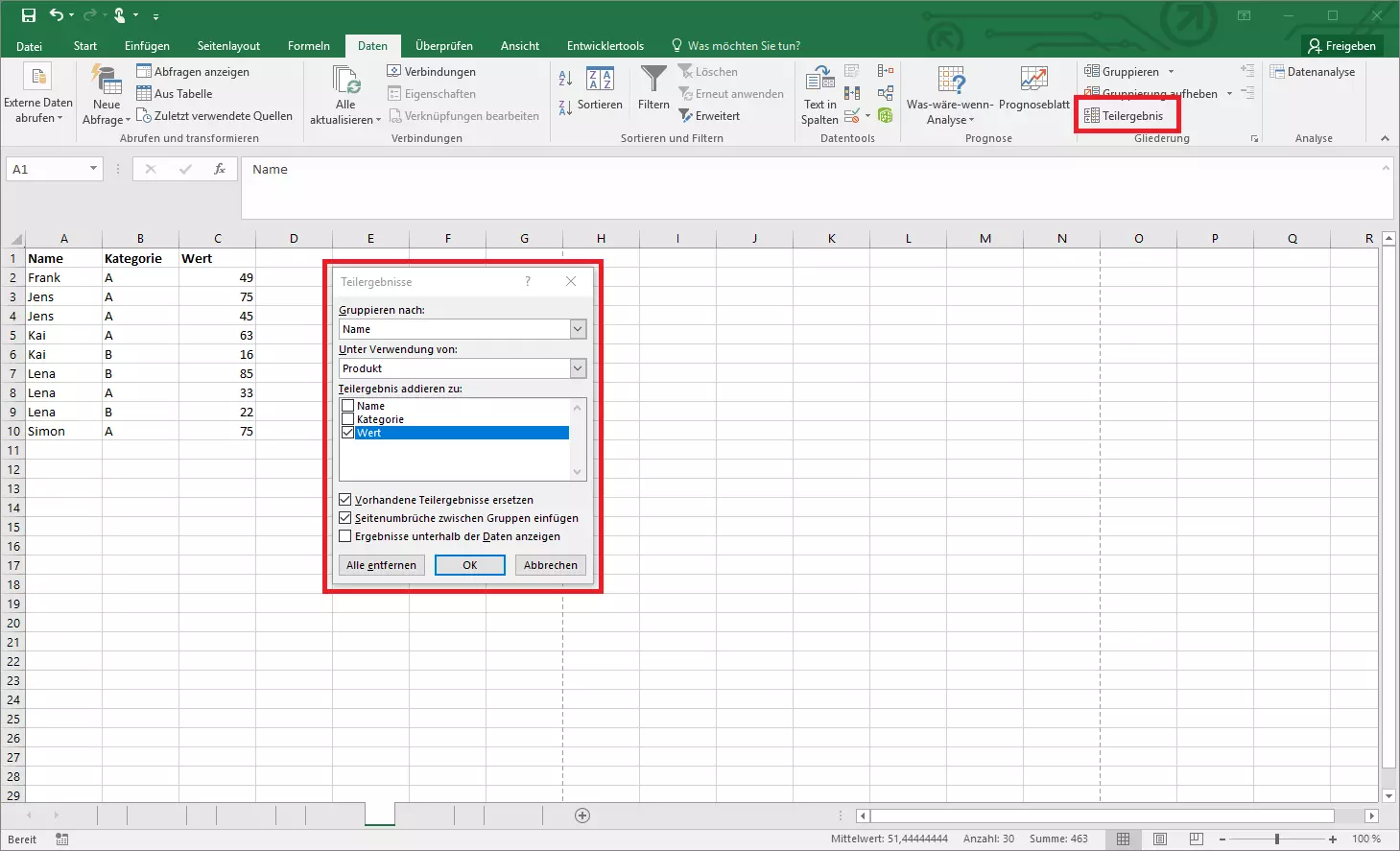Click the Alle aktualisieren icon
The image size is (1400, 851).
[x=345, y=80]
